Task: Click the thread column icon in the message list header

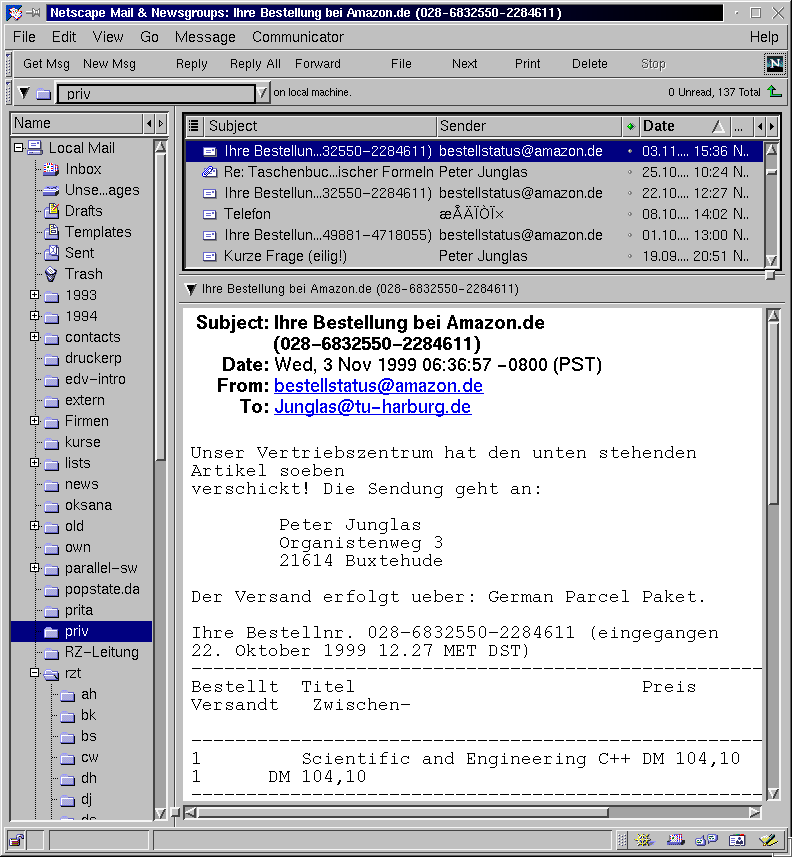Action: (193, 126)
